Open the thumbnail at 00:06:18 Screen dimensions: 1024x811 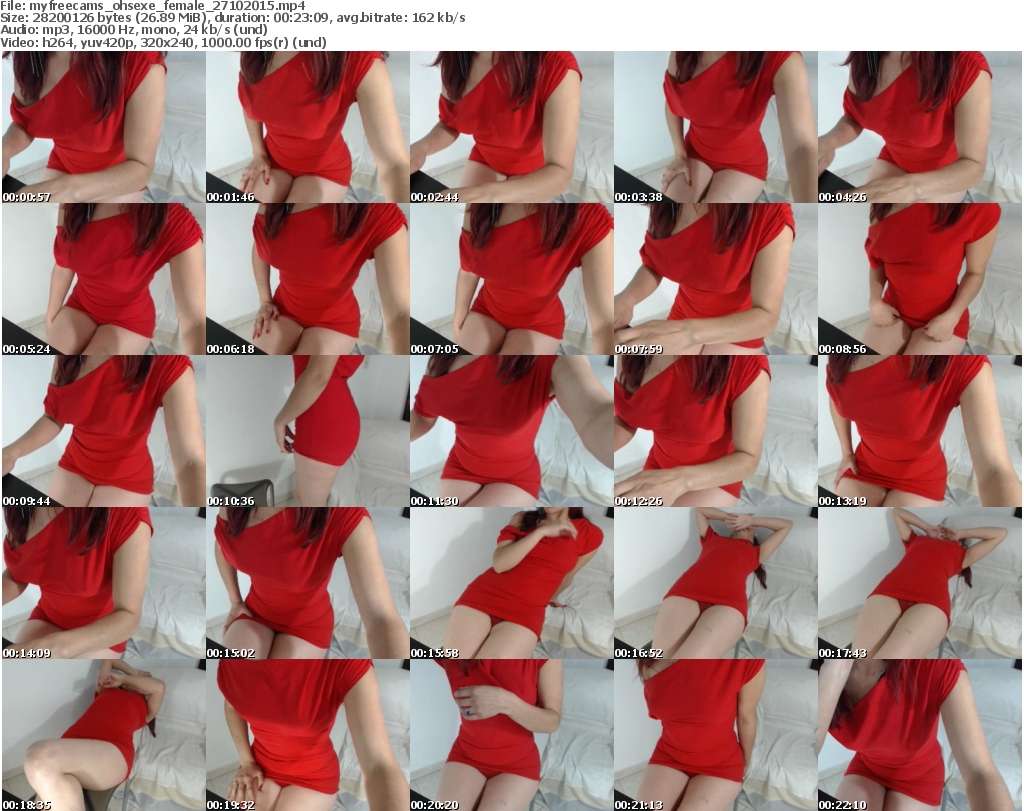pyautogui.click(x=308, y=279)
